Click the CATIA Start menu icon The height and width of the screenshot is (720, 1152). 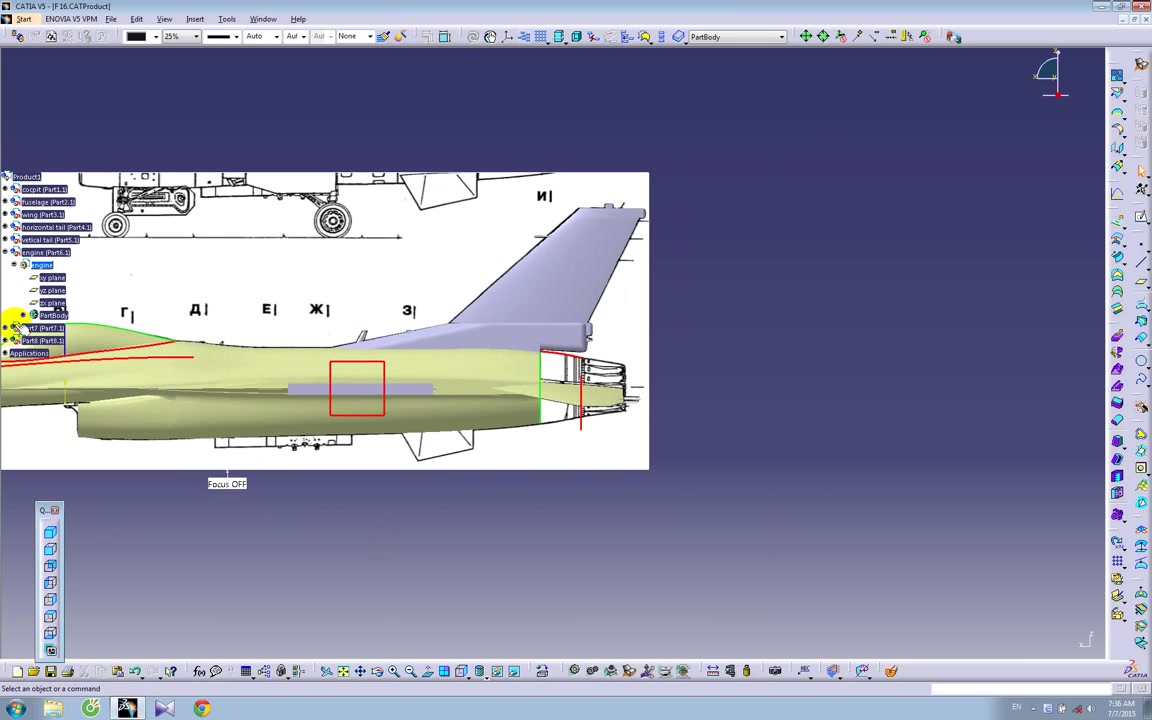7,19
